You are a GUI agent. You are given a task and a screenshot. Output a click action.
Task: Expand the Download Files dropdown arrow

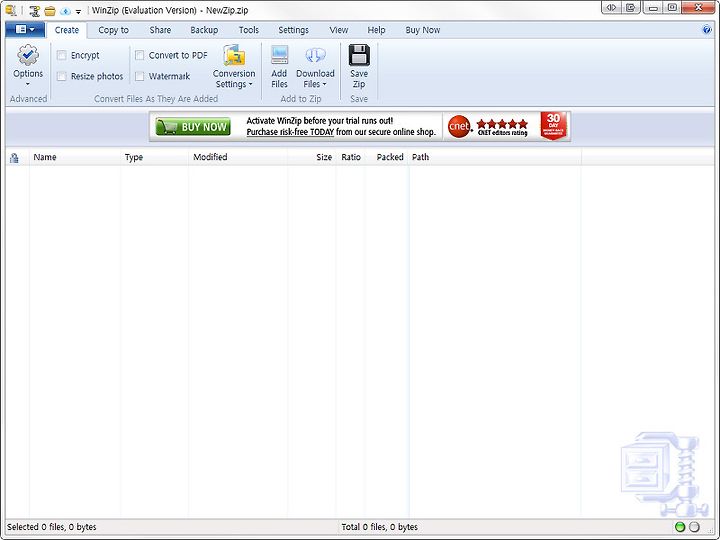point(324,84)
